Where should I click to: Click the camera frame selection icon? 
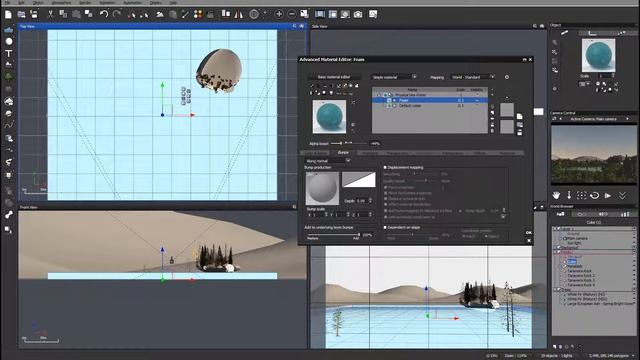point(582,195)
